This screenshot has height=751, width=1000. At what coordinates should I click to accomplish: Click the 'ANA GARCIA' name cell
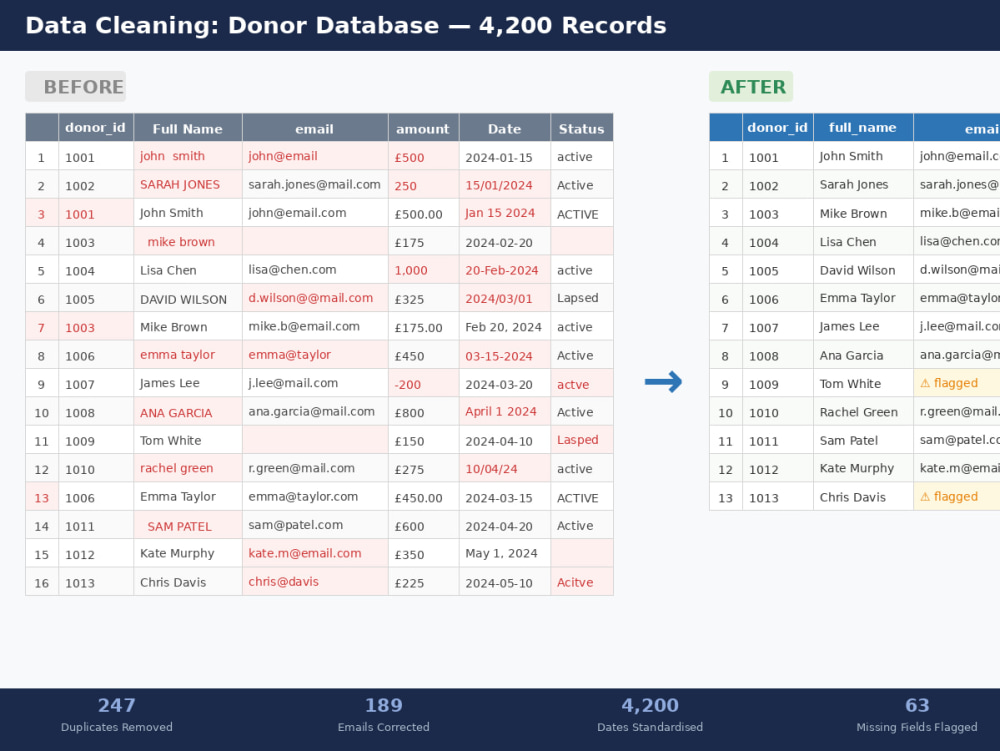tap(188, 412)
